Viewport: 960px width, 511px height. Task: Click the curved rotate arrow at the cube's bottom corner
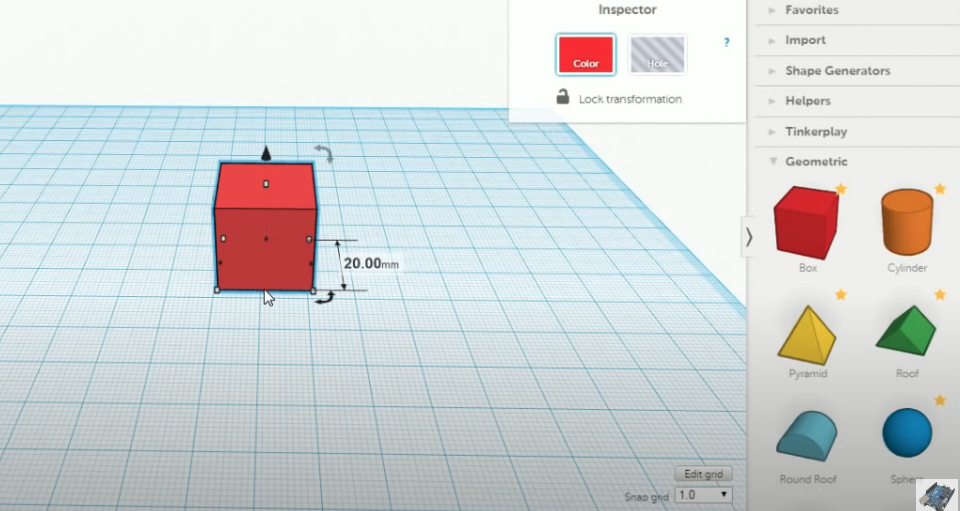tap(326, 297)
